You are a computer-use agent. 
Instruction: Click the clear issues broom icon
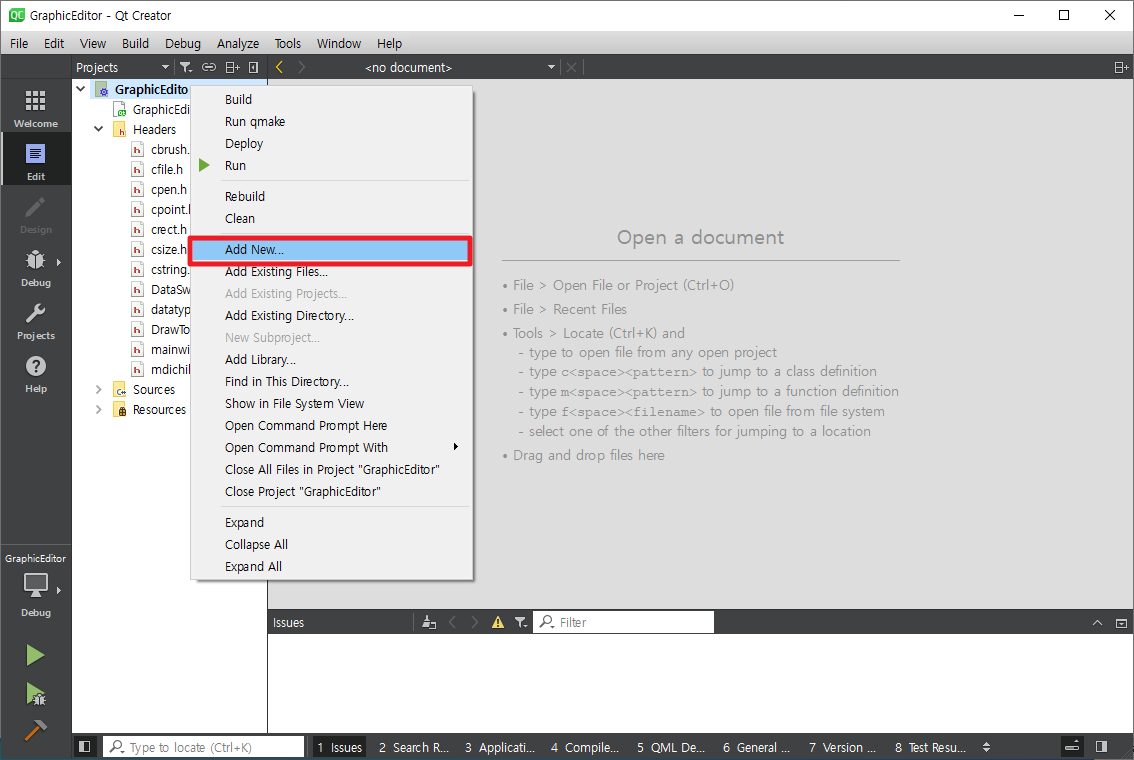(429, 622)
